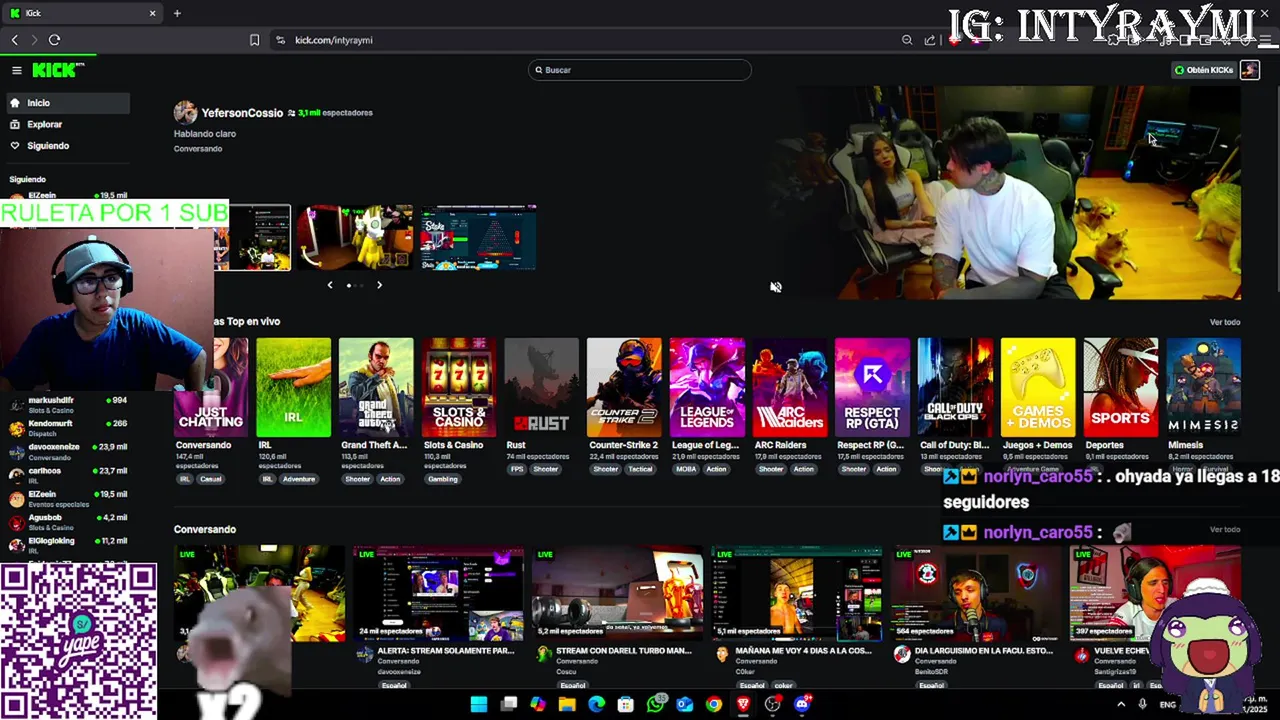Open Discord from taskbar

(x=801, y=704)
